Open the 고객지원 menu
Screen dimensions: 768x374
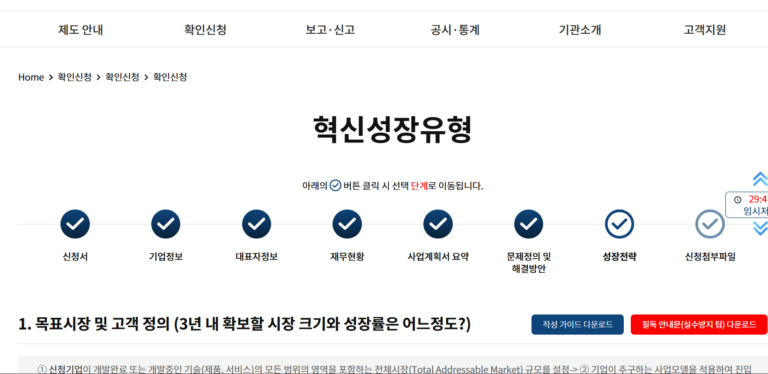click(704, 30)
